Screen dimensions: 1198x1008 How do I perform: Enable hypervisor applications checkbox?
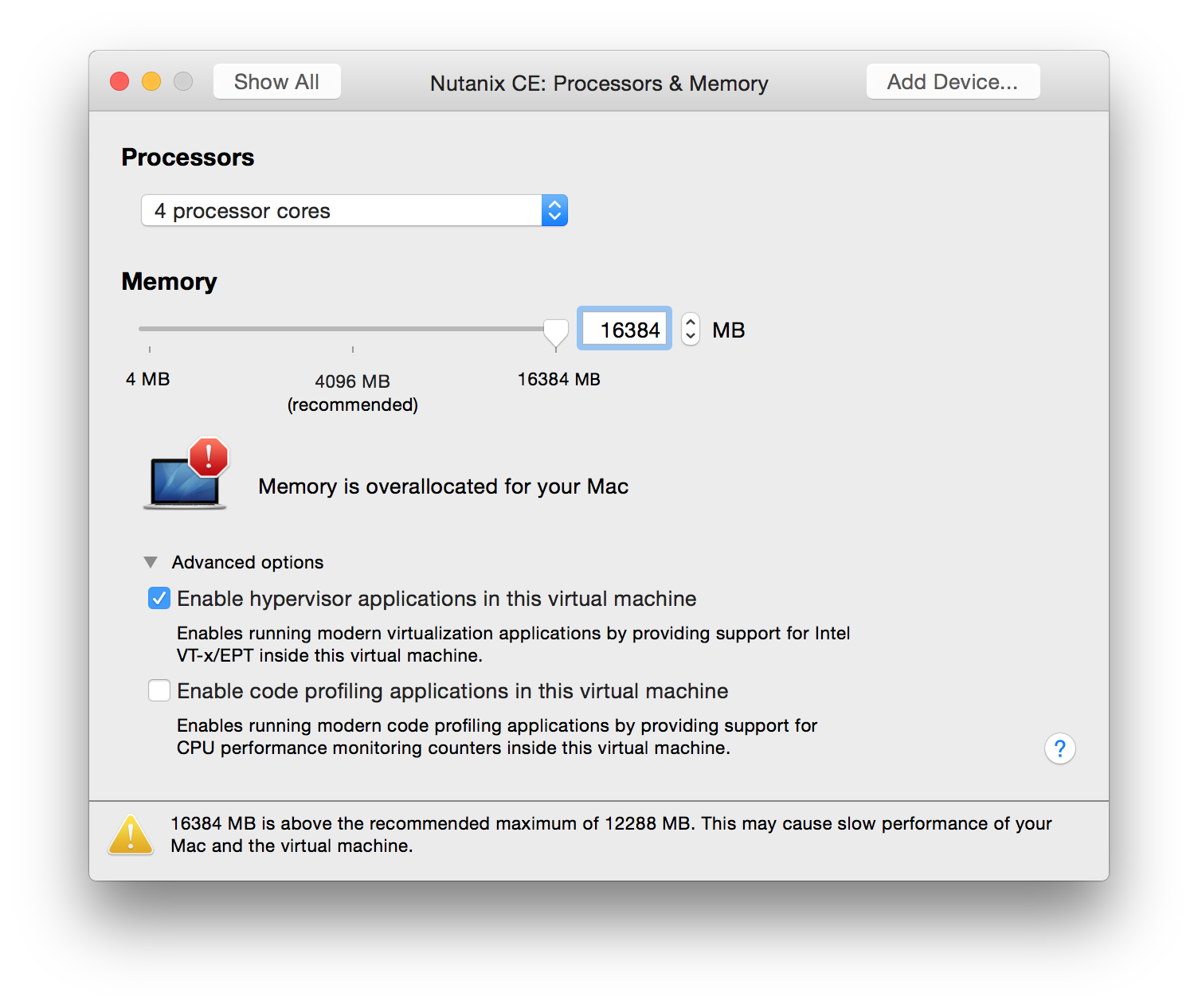coord(159,598)
